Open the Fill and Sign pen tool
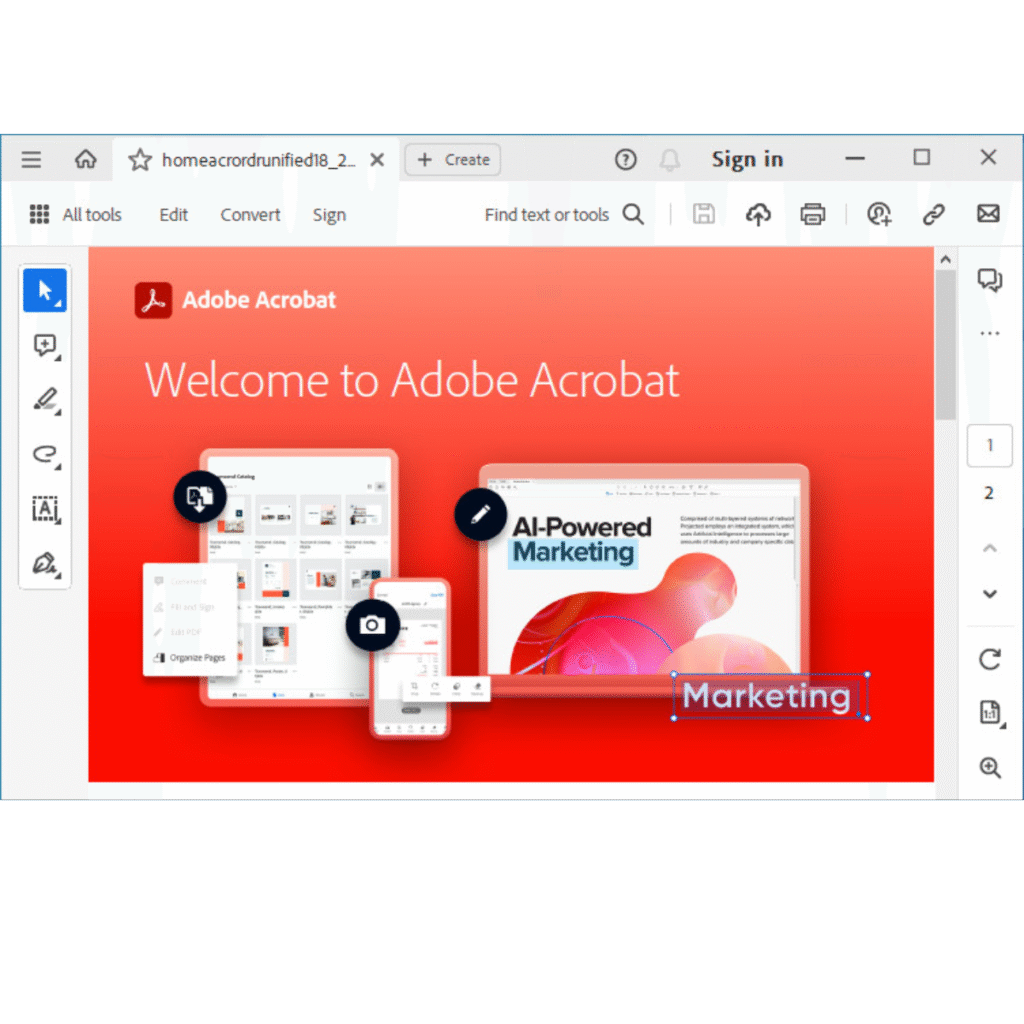The height and width of the screenshot is (1024, 1024). tap(45, 563)
